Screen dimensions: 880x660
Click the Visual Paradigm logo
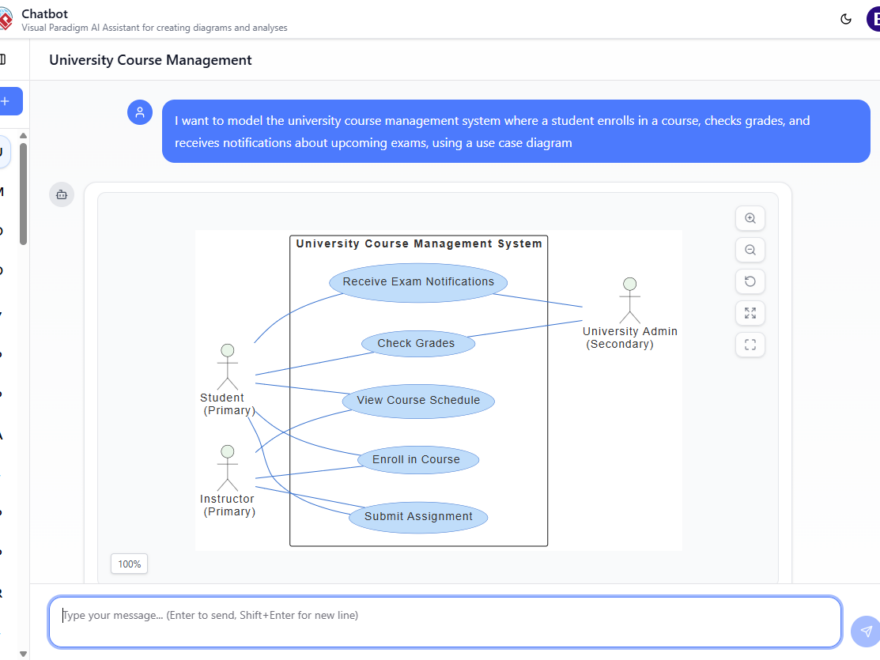click(x=6, y=18)
